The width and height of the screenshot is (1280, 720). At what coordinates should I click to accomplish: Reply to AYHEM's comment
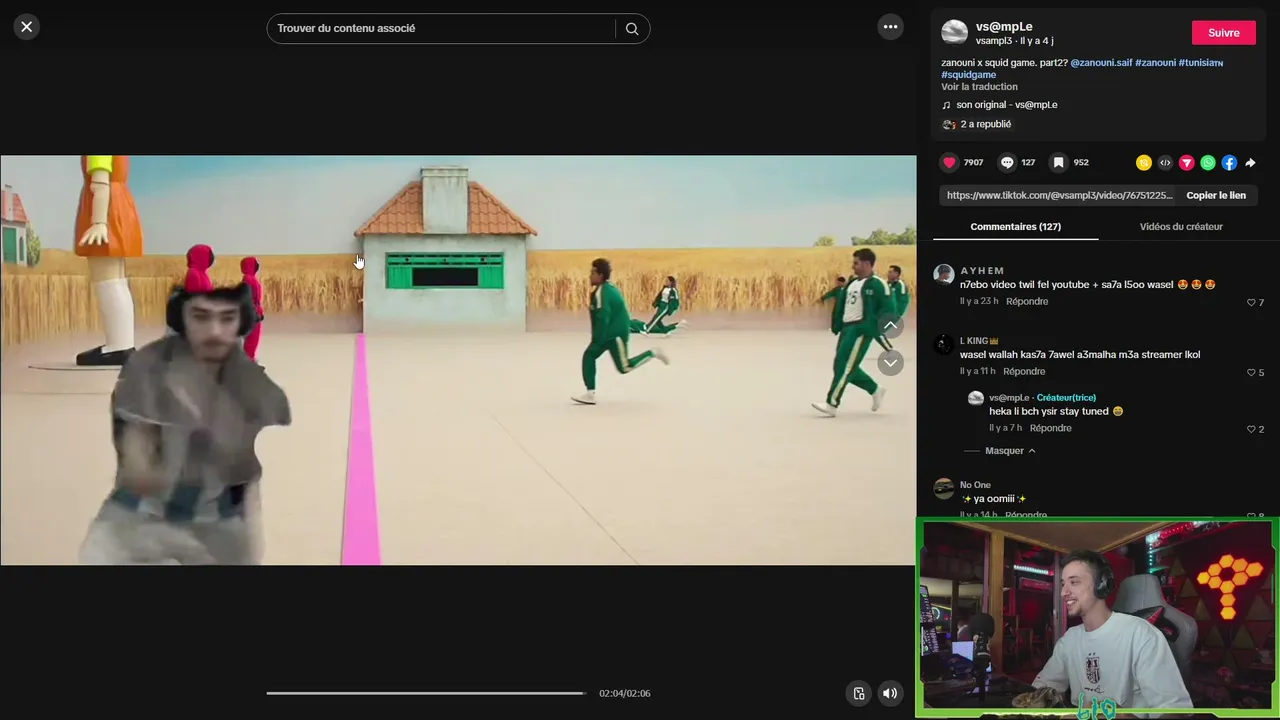pyautogui.click(x=1027, y=302)
